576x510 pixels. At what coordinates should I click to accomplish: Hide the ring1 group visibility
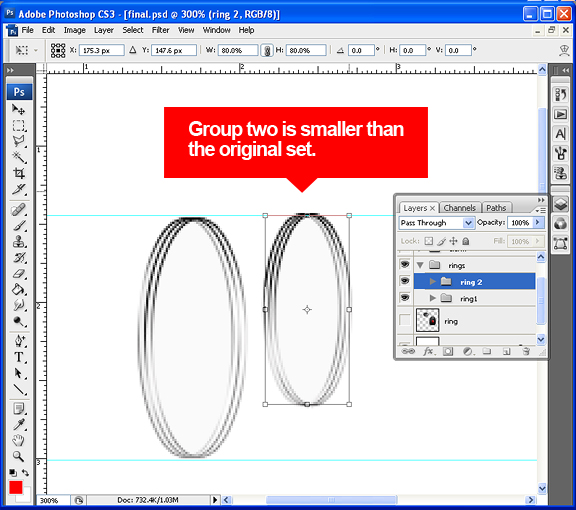pos(405,297)
